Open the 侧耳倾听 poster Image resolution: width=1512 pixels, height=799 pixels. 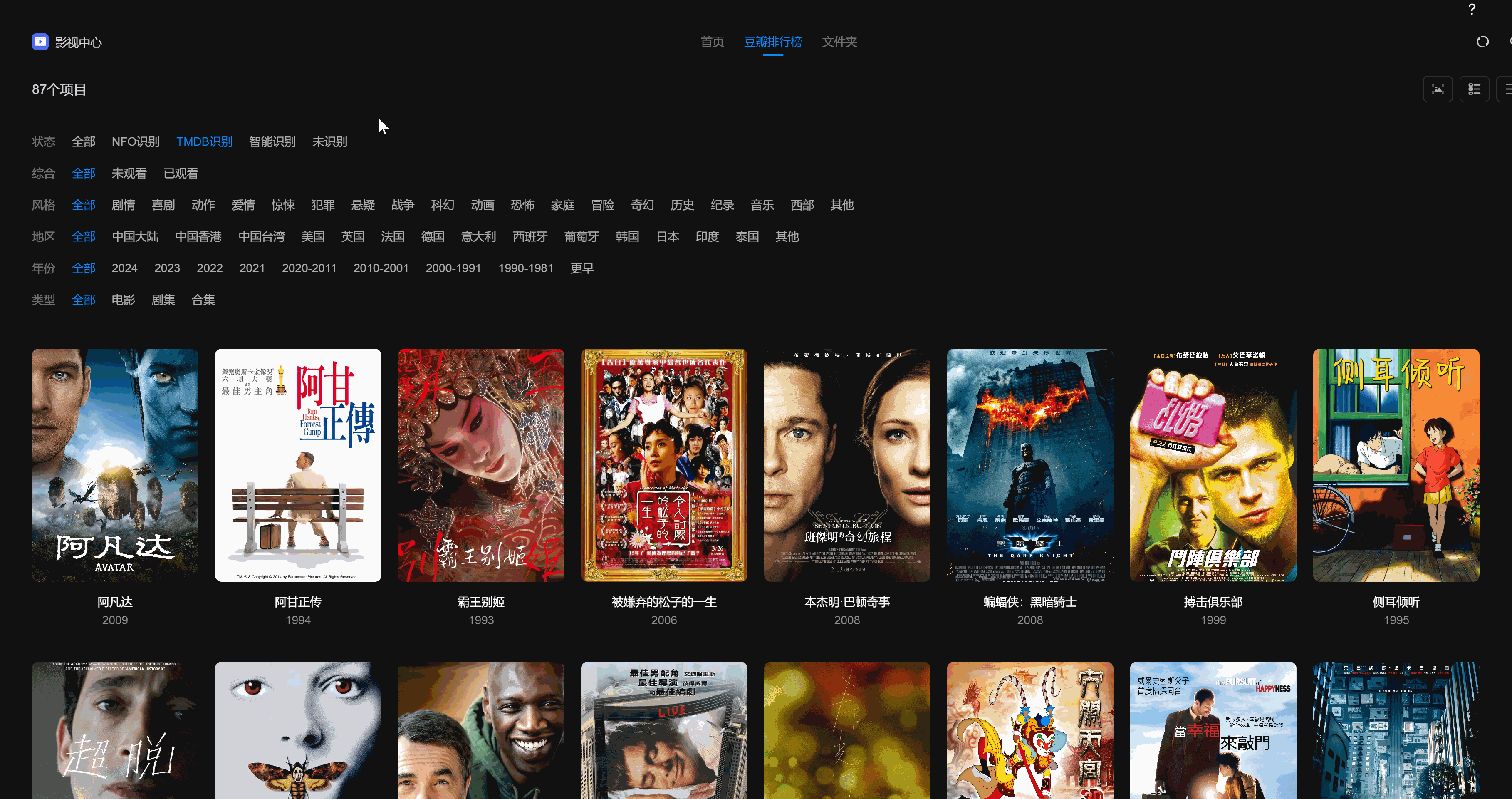pos(1396,465)
